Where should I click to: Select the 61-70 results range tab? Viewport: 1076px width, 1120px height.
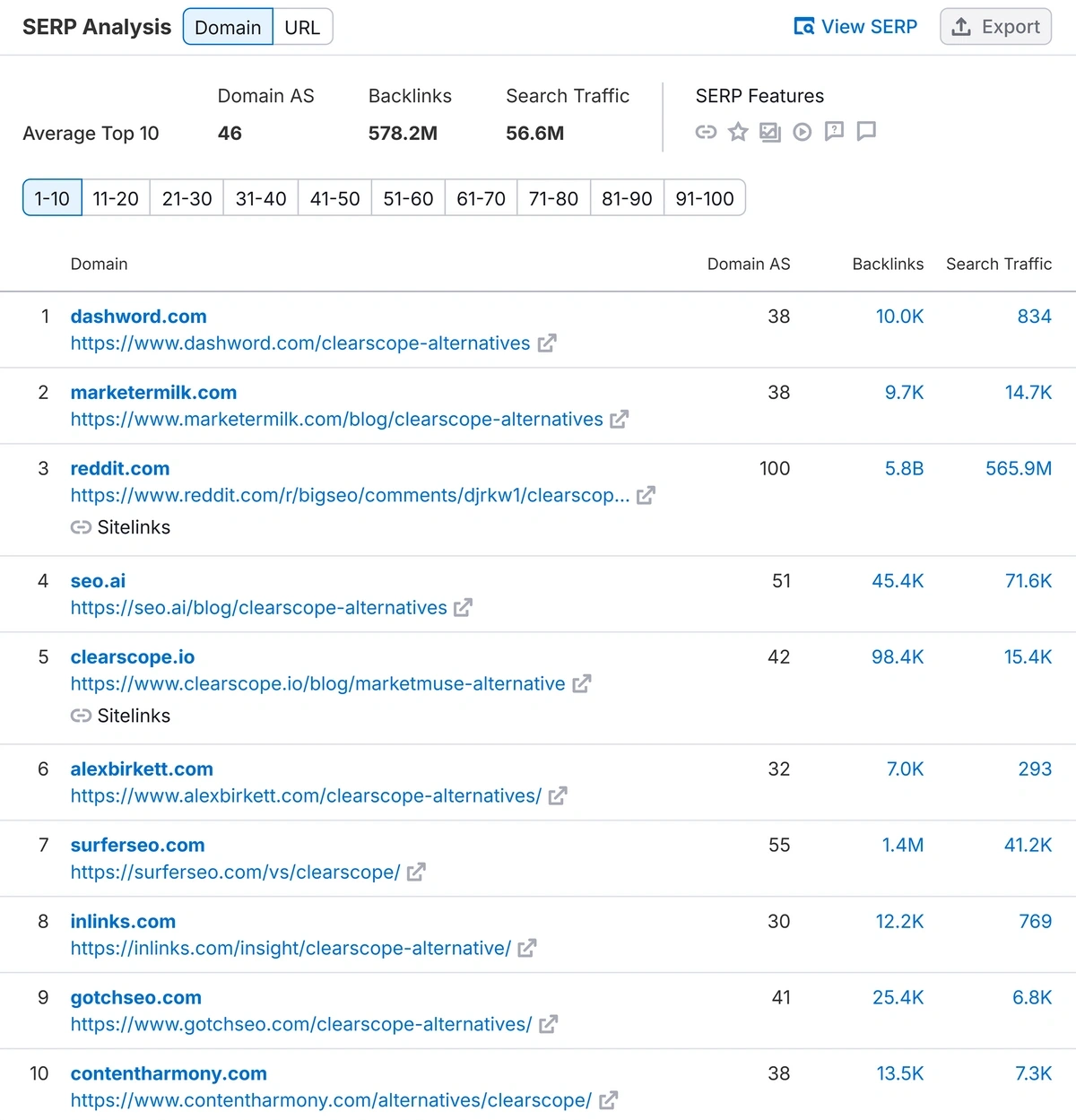[x=482, y=198]
